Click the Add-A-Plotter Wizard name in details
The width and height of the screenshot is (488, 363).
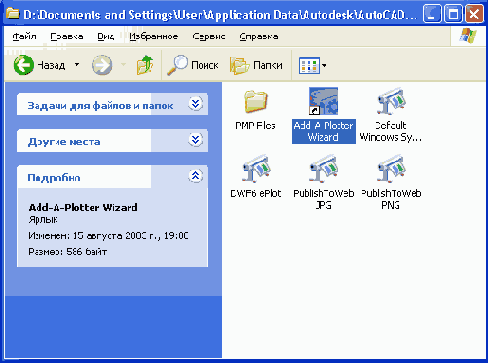coord(83,207)
